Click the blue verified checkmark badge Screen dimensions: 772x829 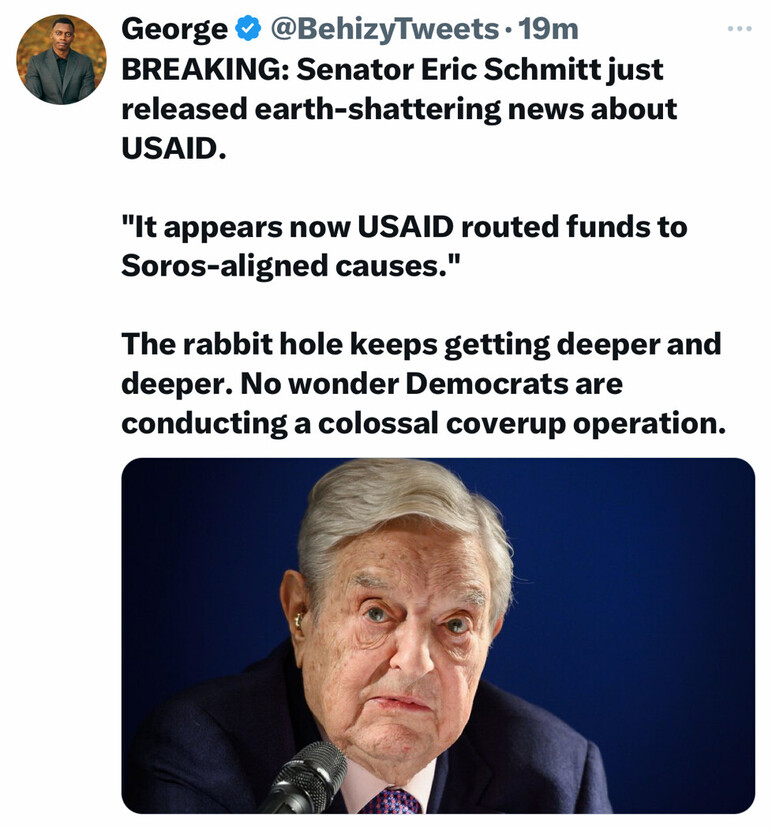tap(248, 30)
